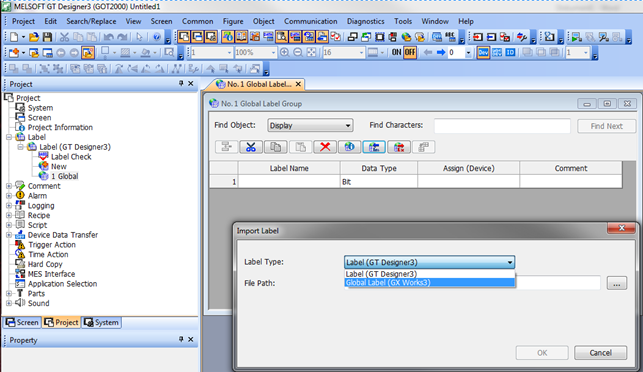Select Label (GT Designer3) list option
The image size is (643, 372).
(x=429, y=274)
